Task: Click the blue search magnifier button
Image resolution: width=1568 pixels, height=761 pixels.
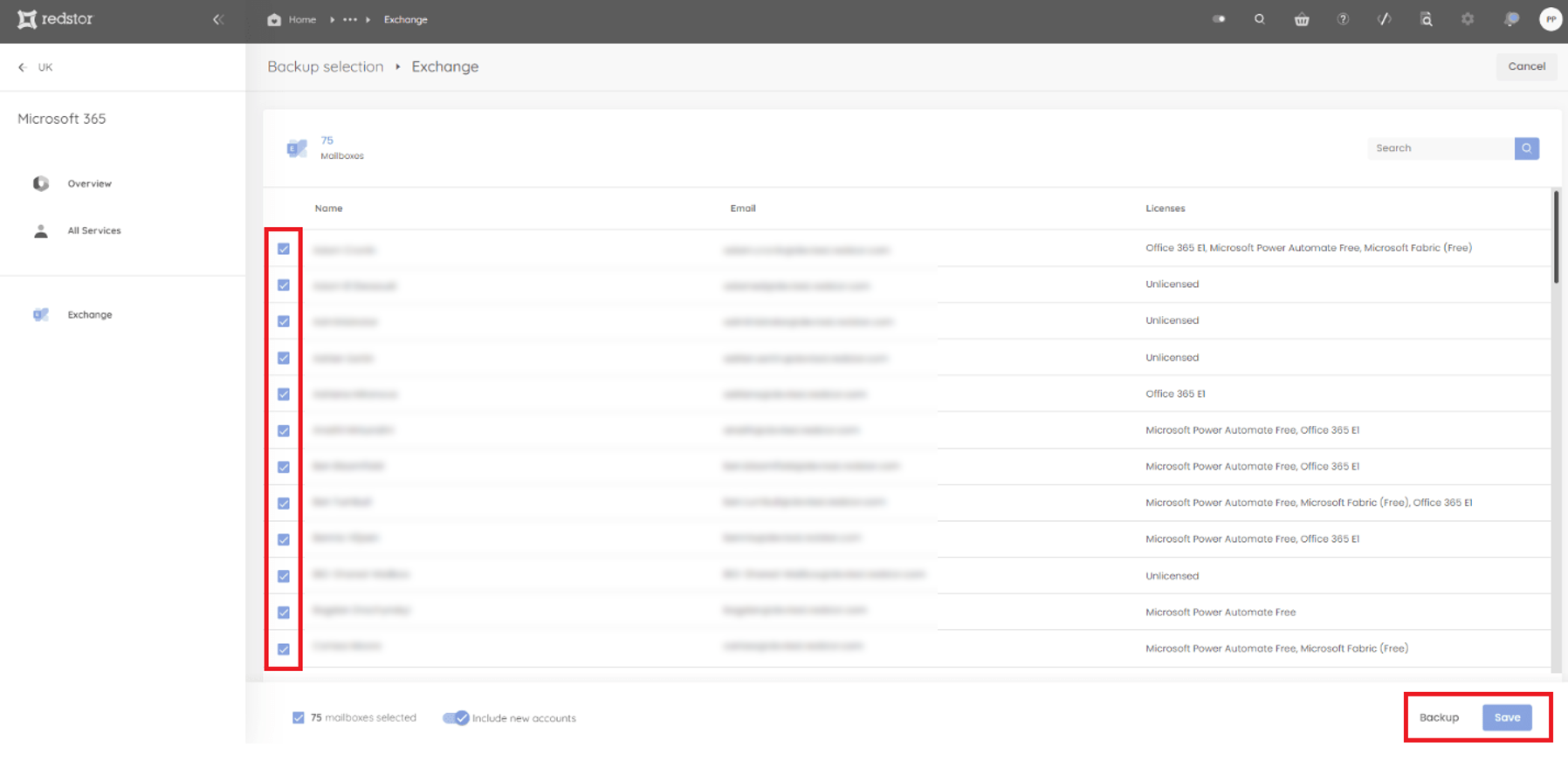Action: pyautogui.click(x=1526, y=148)
